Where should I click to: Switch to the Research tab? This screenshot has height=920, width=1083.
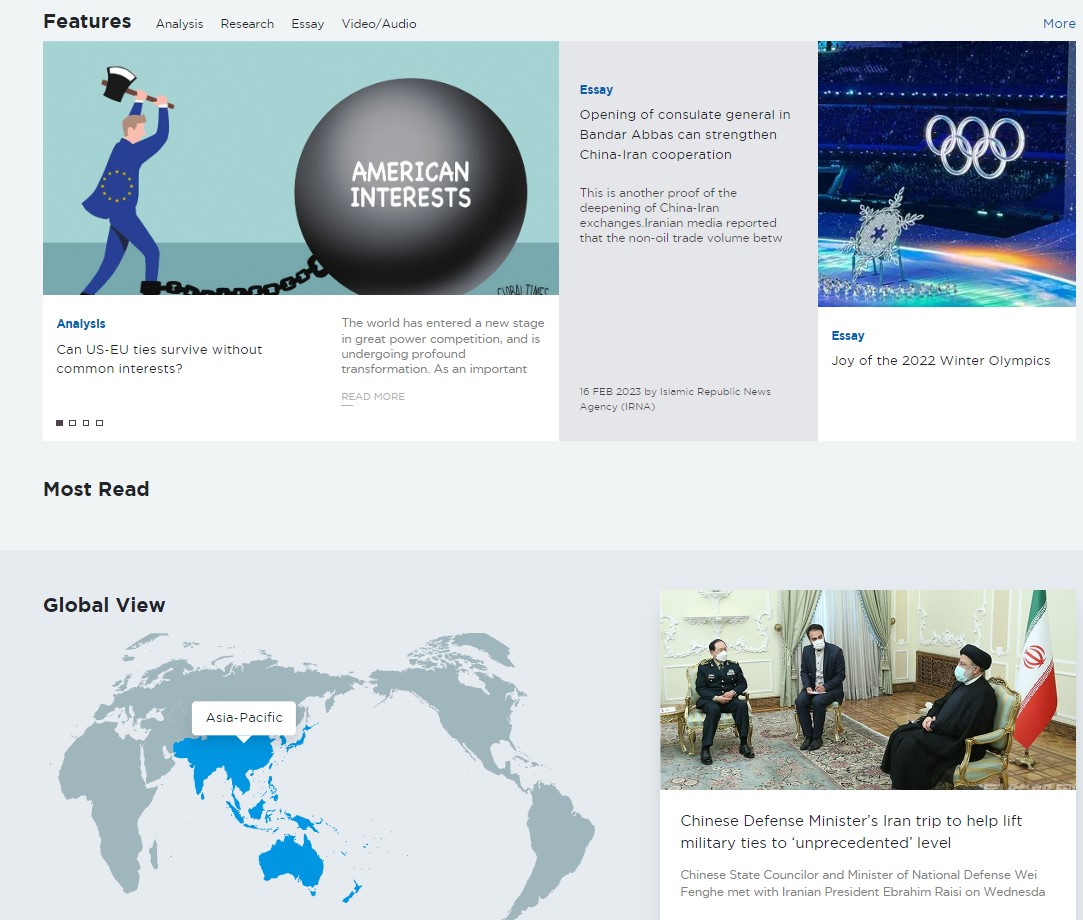247,23
